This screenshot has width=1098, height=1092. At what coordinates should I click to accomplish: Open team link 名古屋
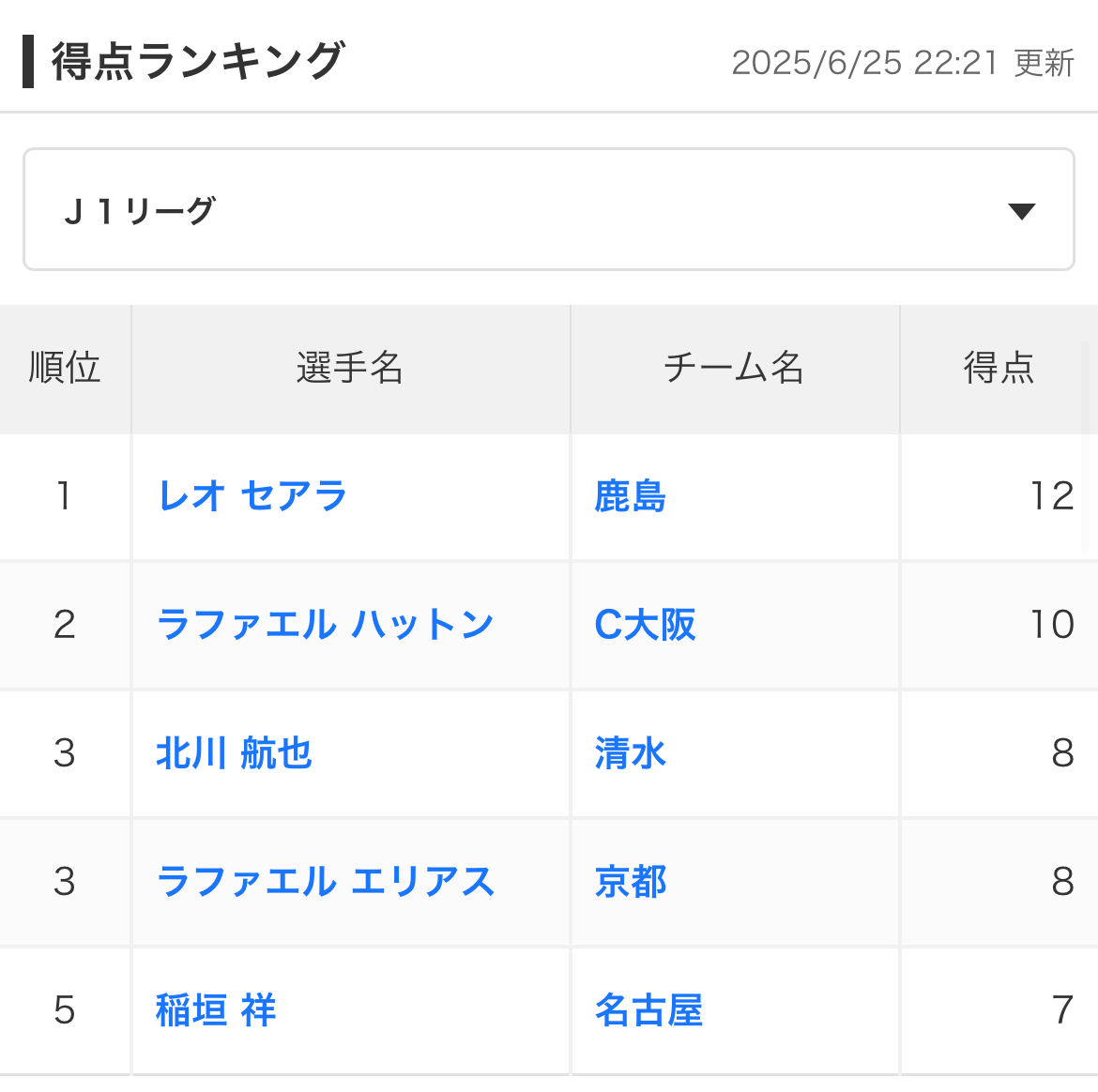coord(648,1010)
